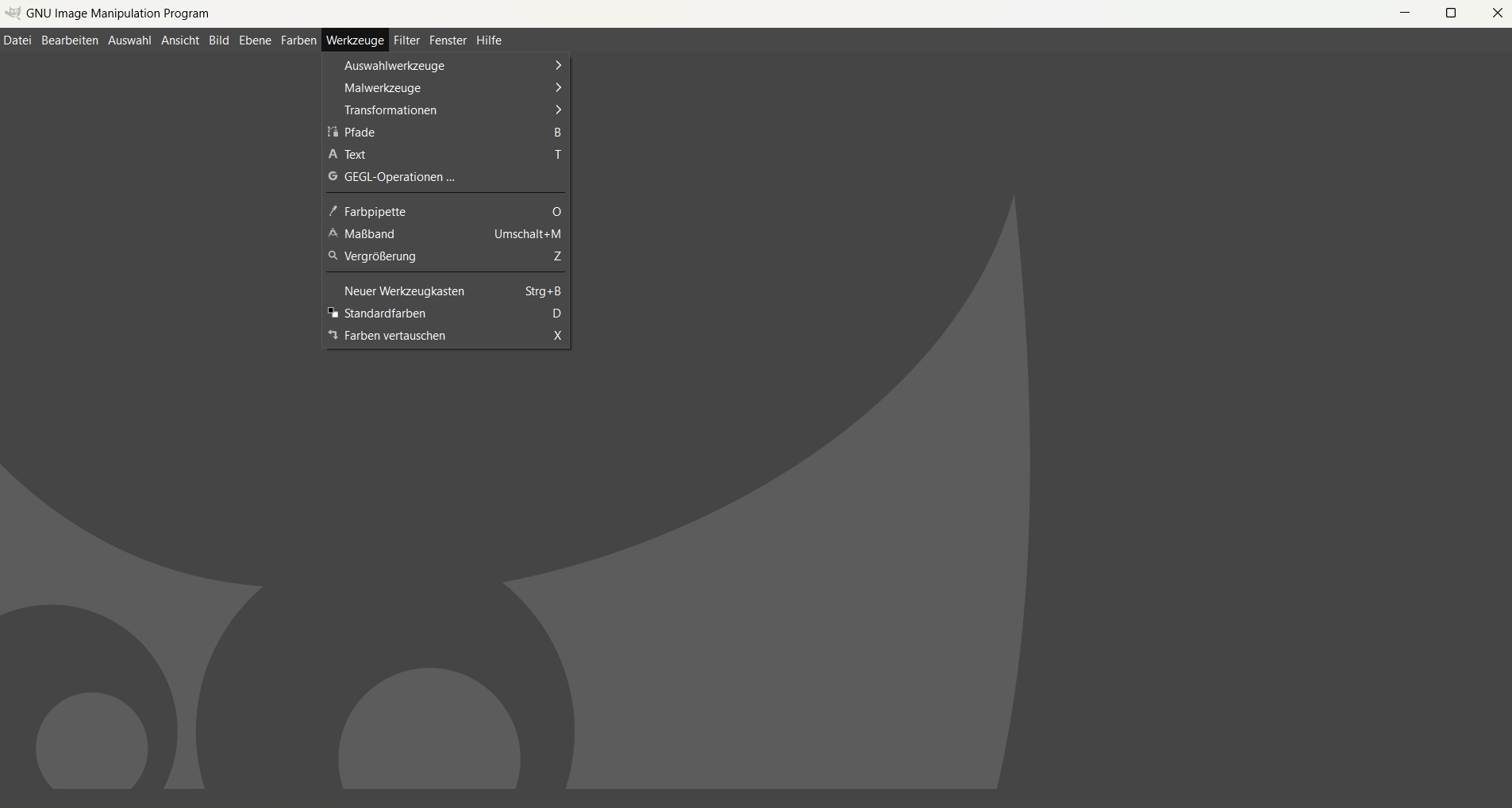Open the Datei menu
1512x808 pixels.
[17, 40]
